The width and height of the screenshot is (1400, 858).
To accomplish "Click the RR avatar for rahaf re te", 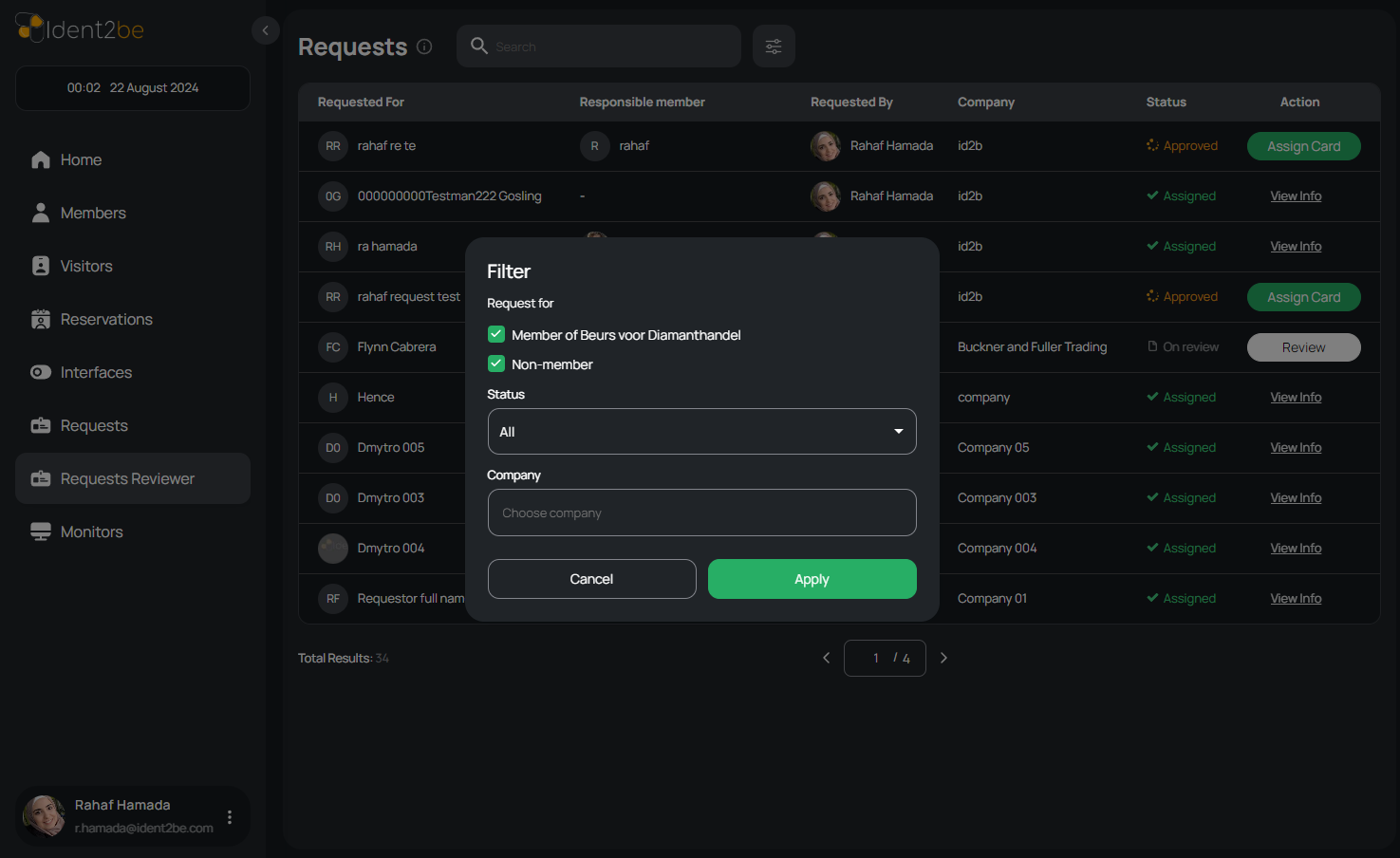I will click(x=333, y=146).
